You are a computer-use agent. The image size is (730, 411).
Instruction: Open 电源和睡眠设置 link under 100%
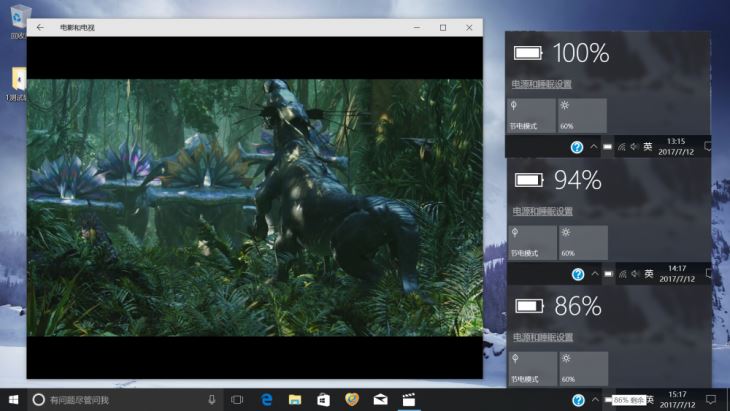point(541,84)
